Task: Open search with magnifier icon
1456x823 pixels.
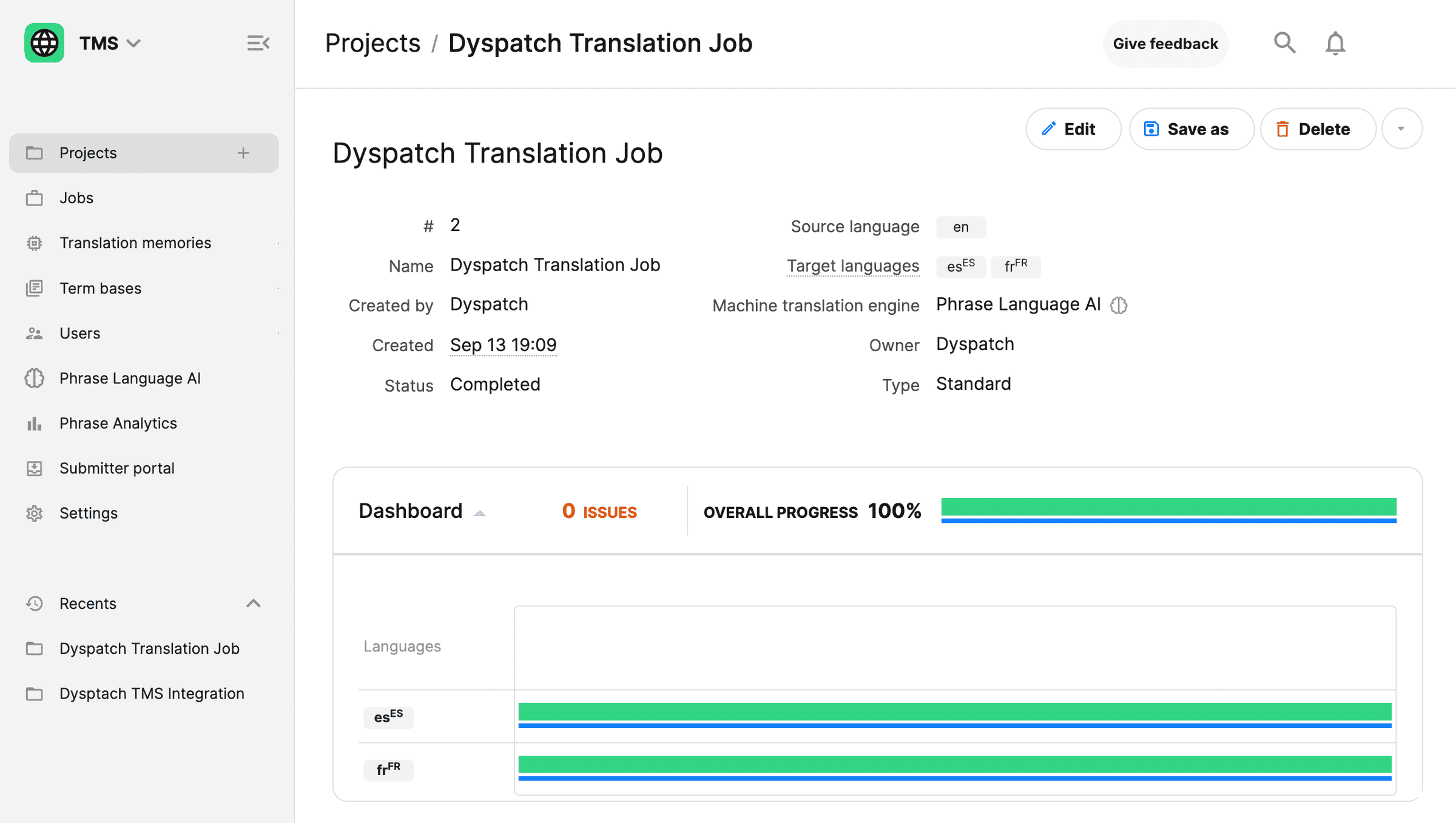Action: [x=1284, y=43]
